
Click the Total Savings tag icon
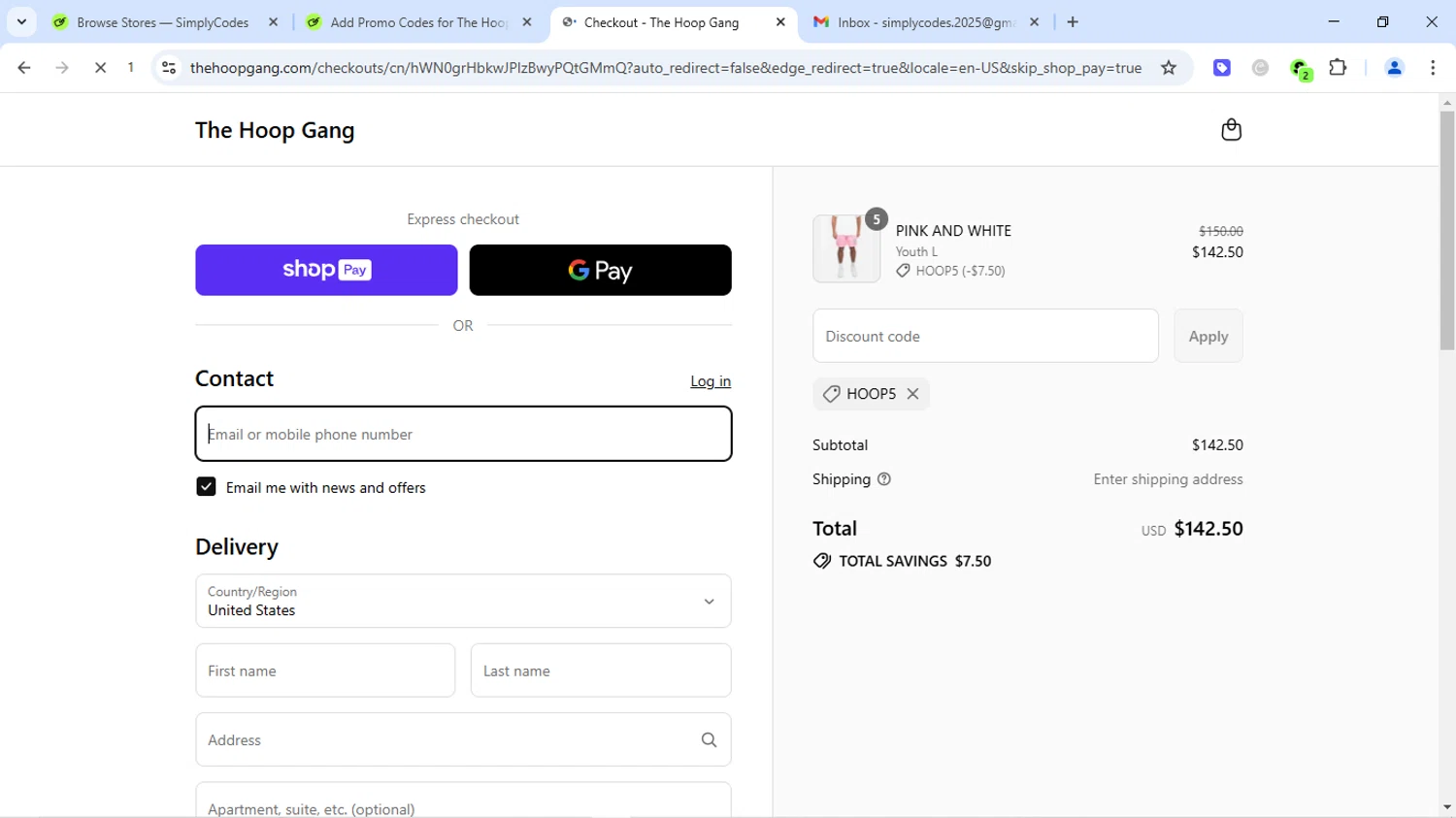click(x=822, y=561)
